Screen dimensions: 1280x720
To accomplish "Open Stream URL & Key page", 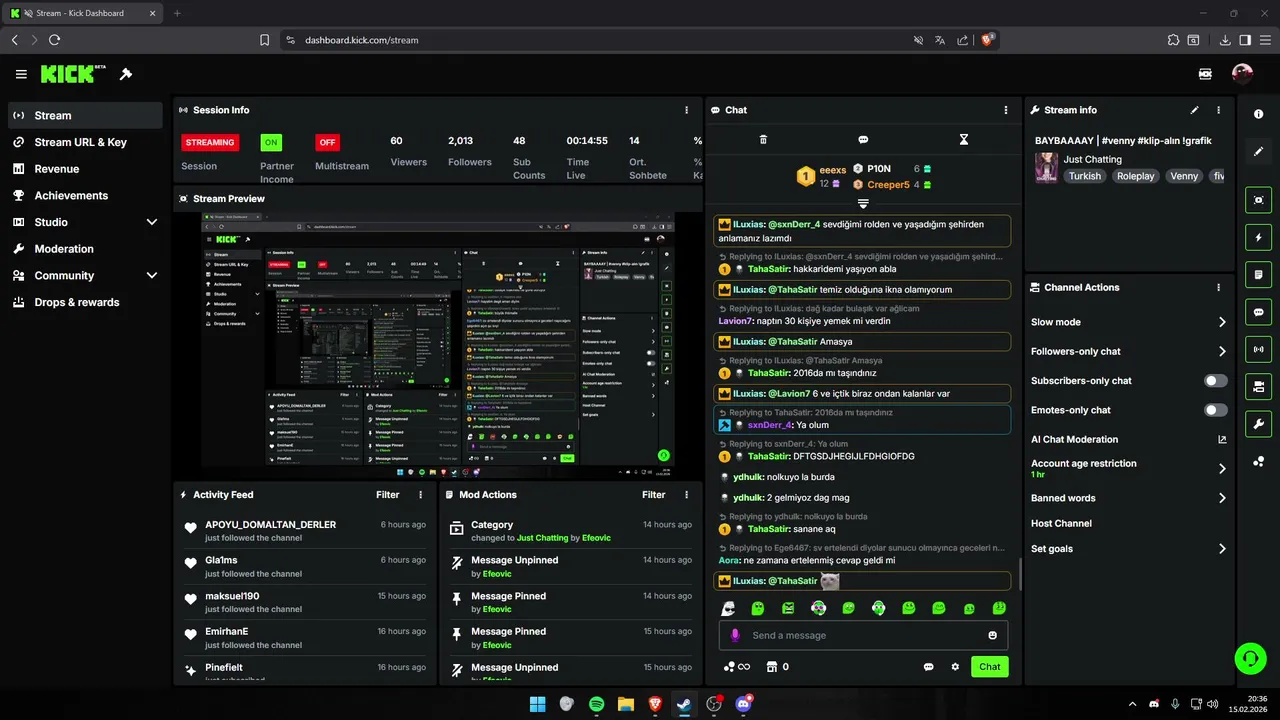I will [x=85, y=142].
